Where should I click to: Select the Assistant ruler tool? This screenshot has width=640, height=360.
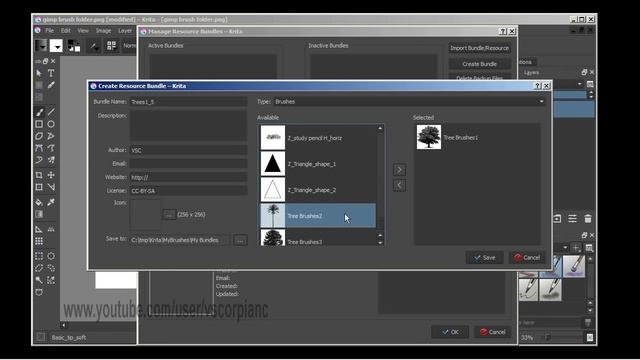39,229
